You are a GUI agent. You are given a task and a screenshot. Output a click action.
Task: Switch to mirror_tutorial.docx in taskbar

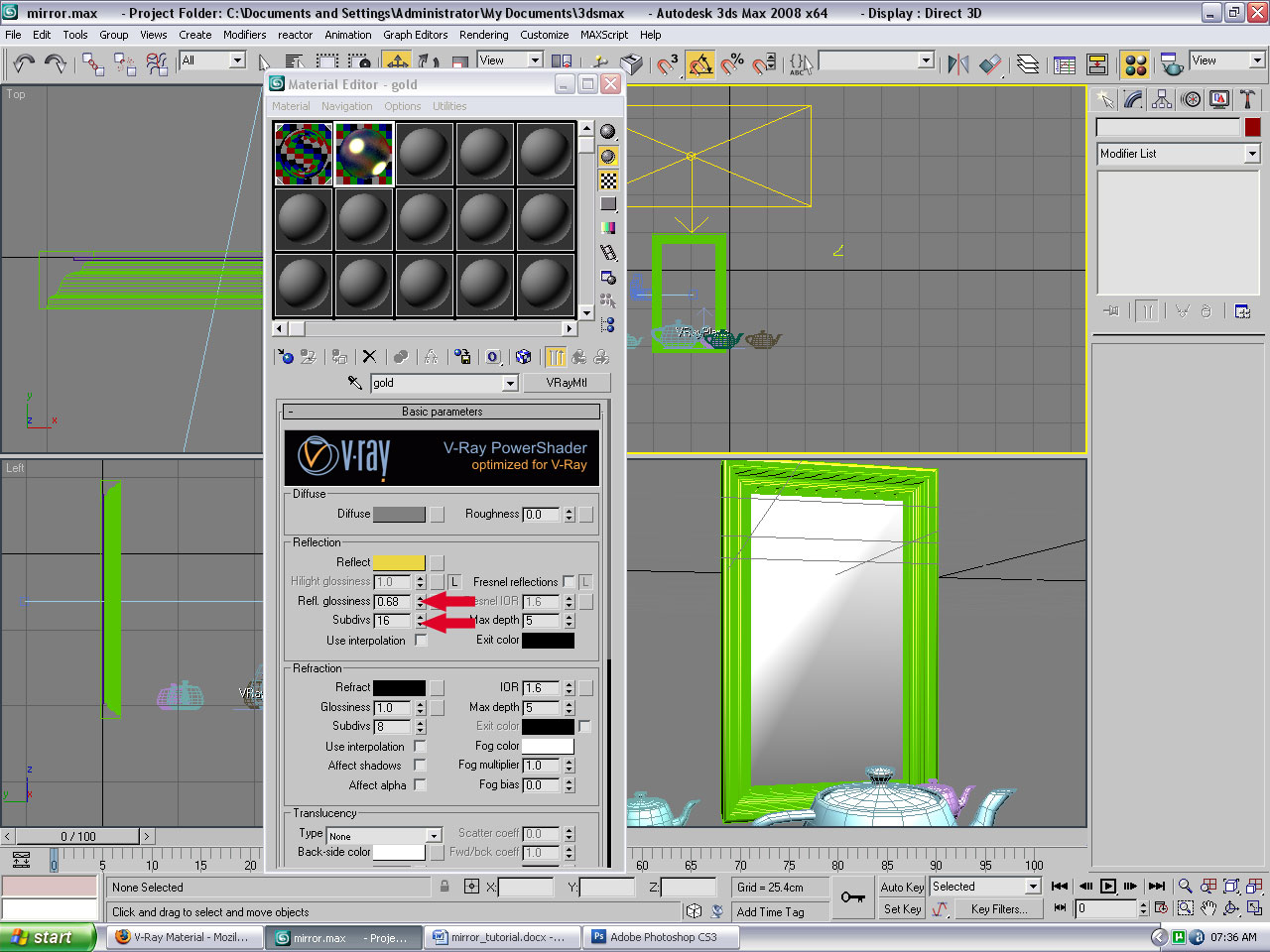tap(501, 937)
